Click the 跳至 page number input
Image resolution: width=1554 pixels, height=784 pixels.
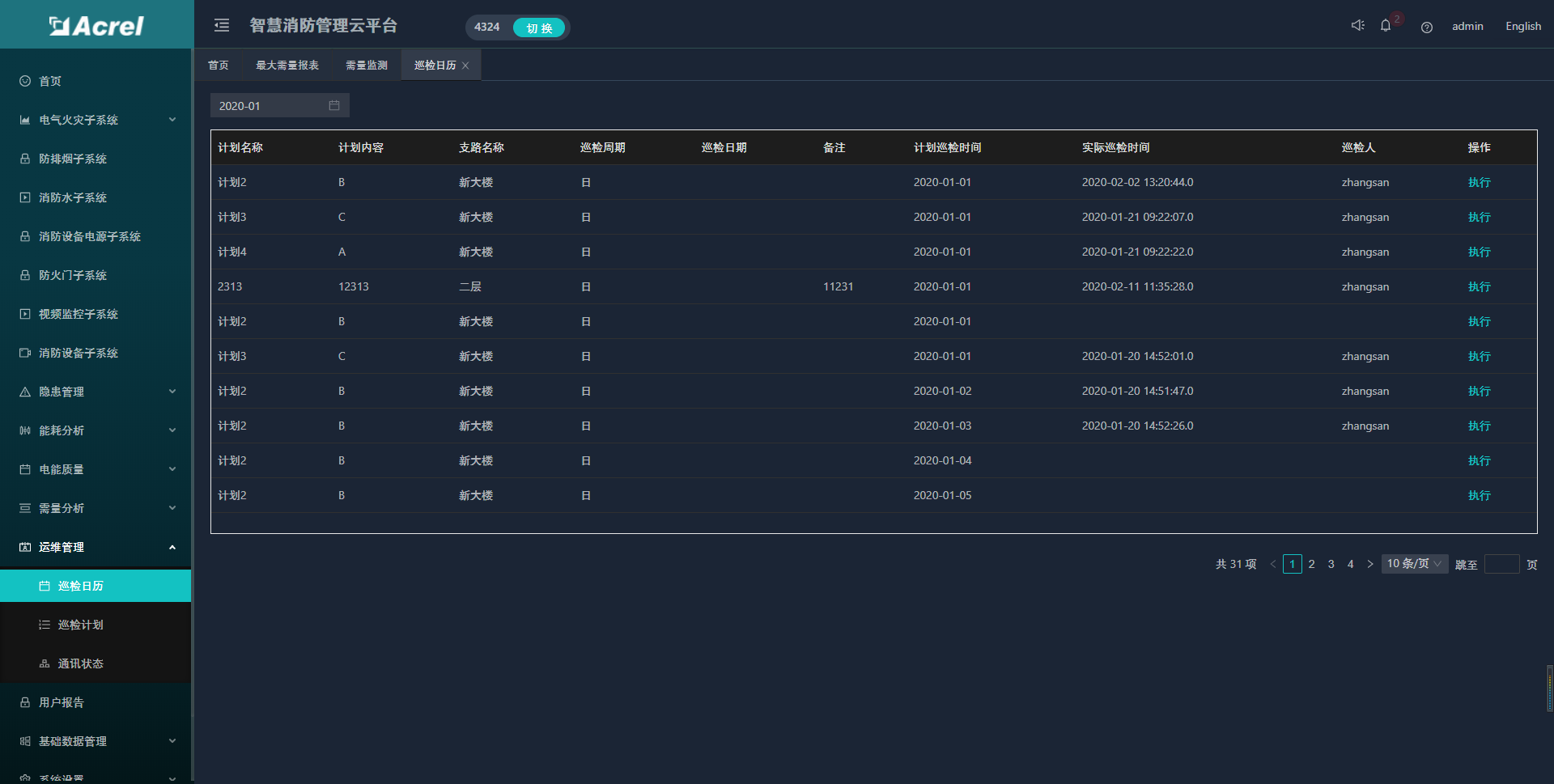[x=1501, y=565]
